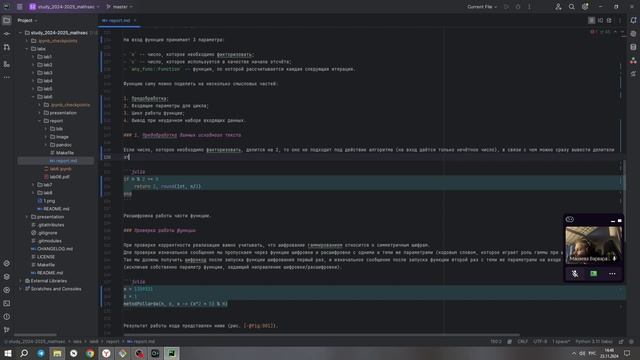Open call overlay more options
The image size is (640, 360).
tap(612, 274)
